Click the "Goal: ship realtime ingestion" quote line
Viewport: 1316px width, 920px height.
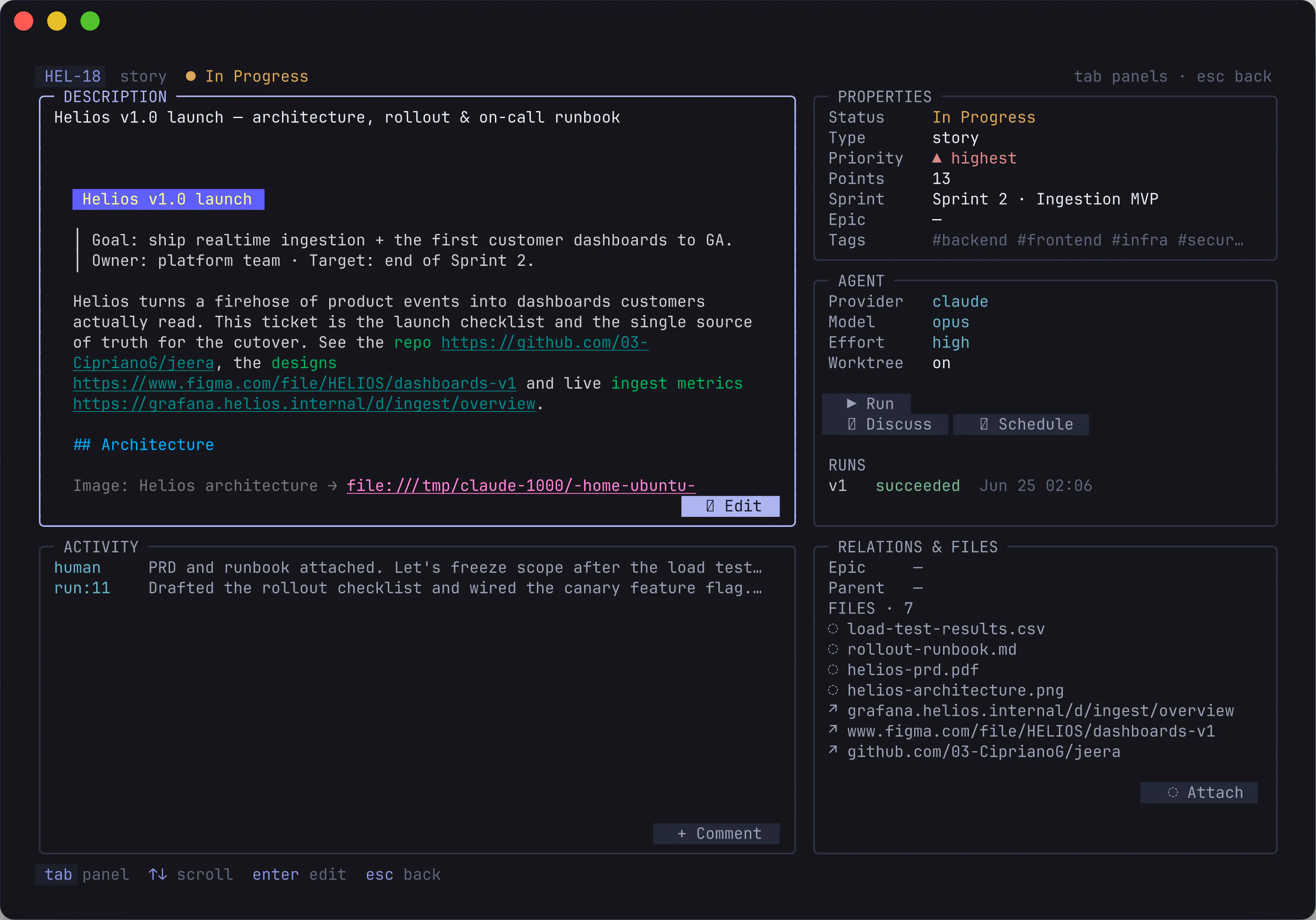click(413, 240)
